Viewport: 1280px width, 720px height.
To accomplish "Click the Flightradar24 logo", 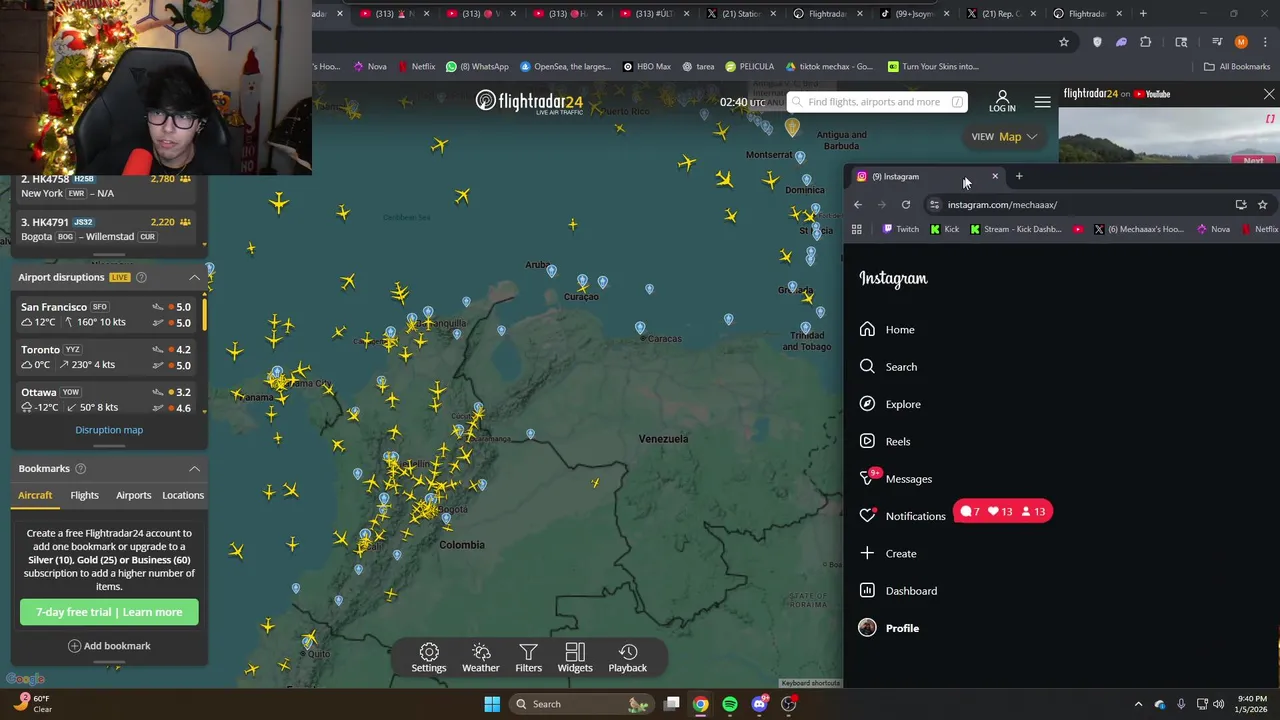I will 529,102.
